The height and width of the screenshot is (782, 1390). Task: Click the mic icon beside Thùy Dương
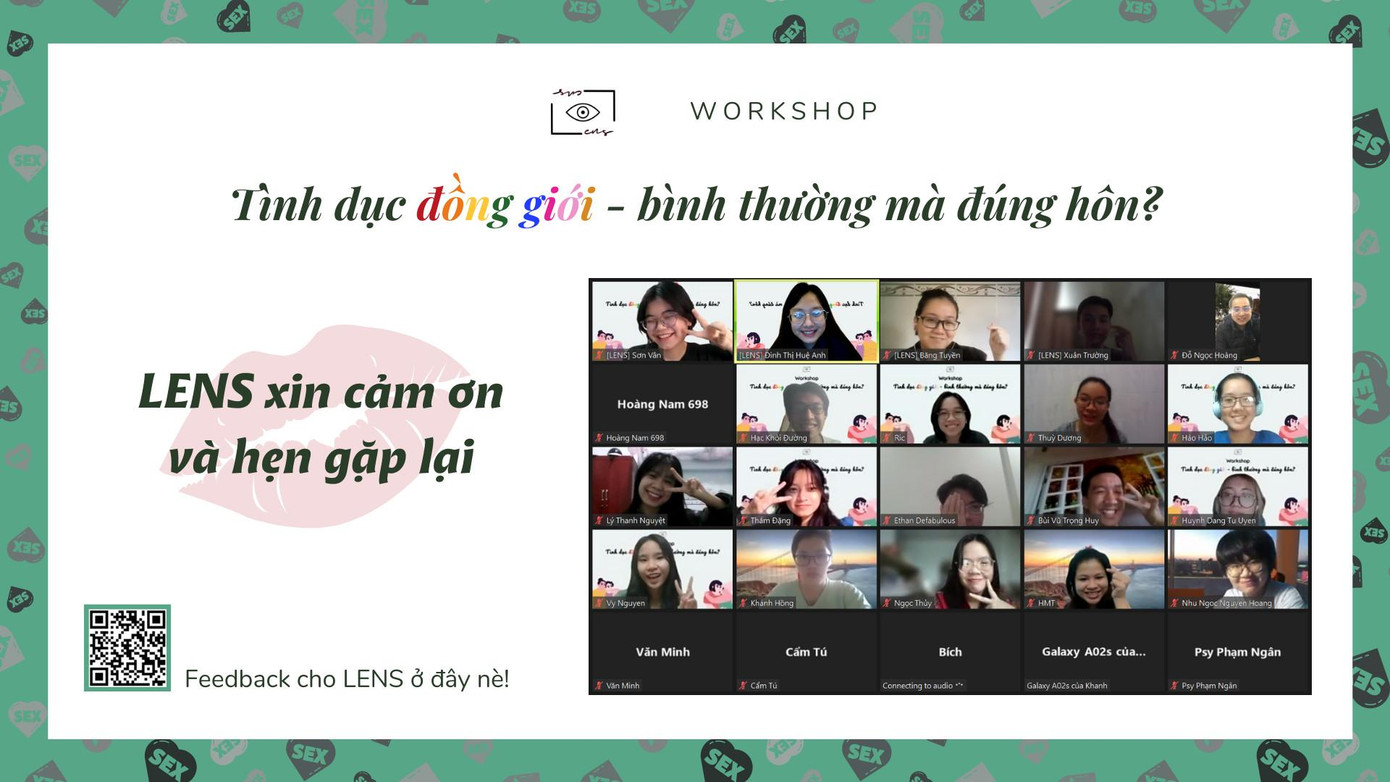(x=1031, y=437)
